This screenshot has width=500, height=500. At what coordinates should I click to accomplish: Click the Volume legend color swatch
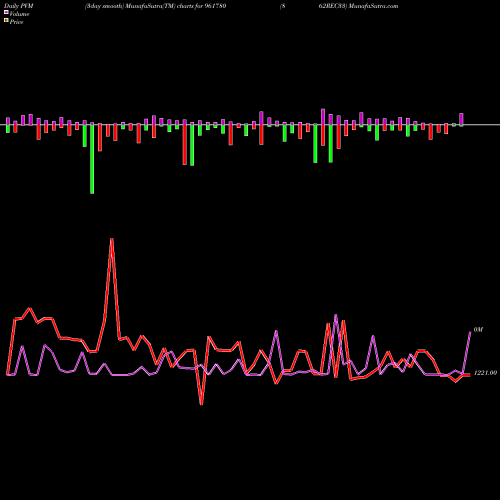[6, 13]
